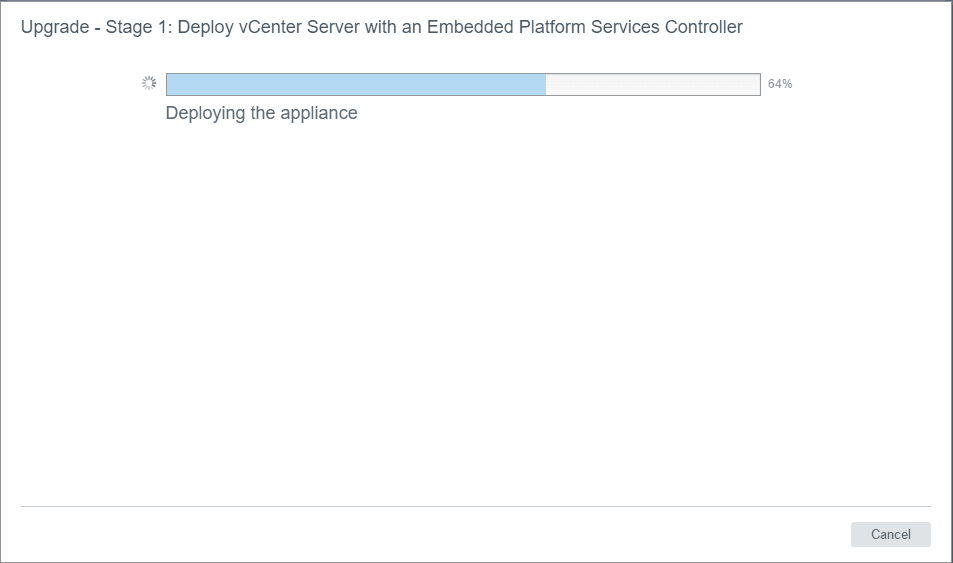The height and width of the screenshot is (563, 953).
Task: Click 'Stage 1' in the dialog title
Action: (136, 27)
